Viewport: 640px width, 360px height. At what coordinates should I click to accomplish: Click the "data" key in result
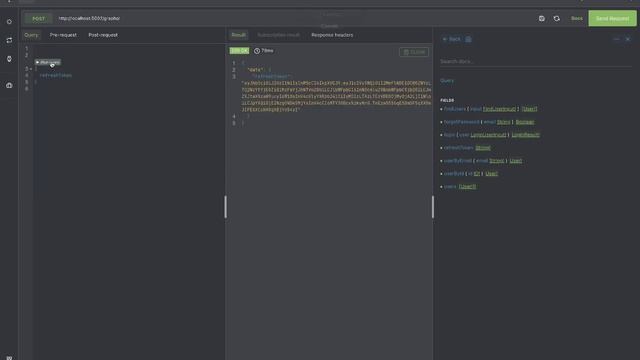(x=256, y=70)
